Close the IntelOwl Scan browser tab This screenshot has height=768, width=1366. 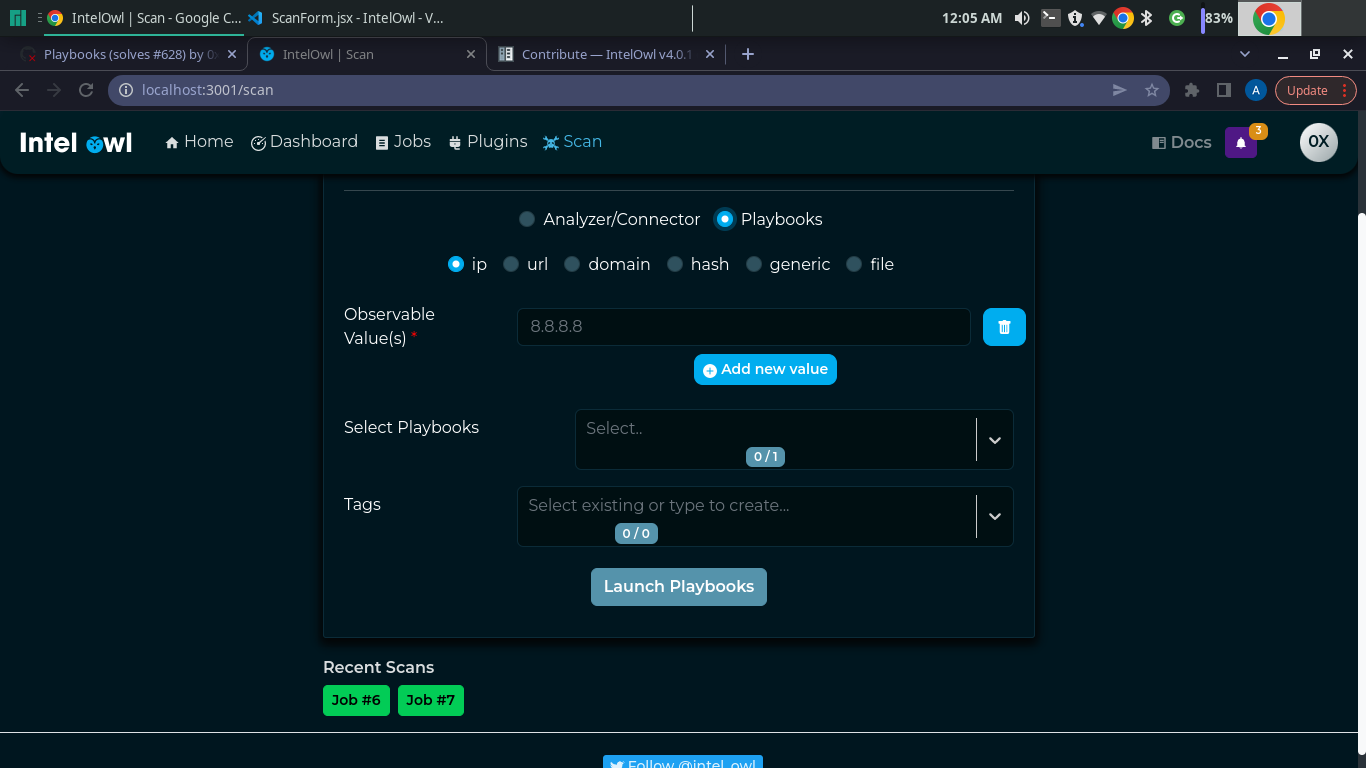point(471,54)
